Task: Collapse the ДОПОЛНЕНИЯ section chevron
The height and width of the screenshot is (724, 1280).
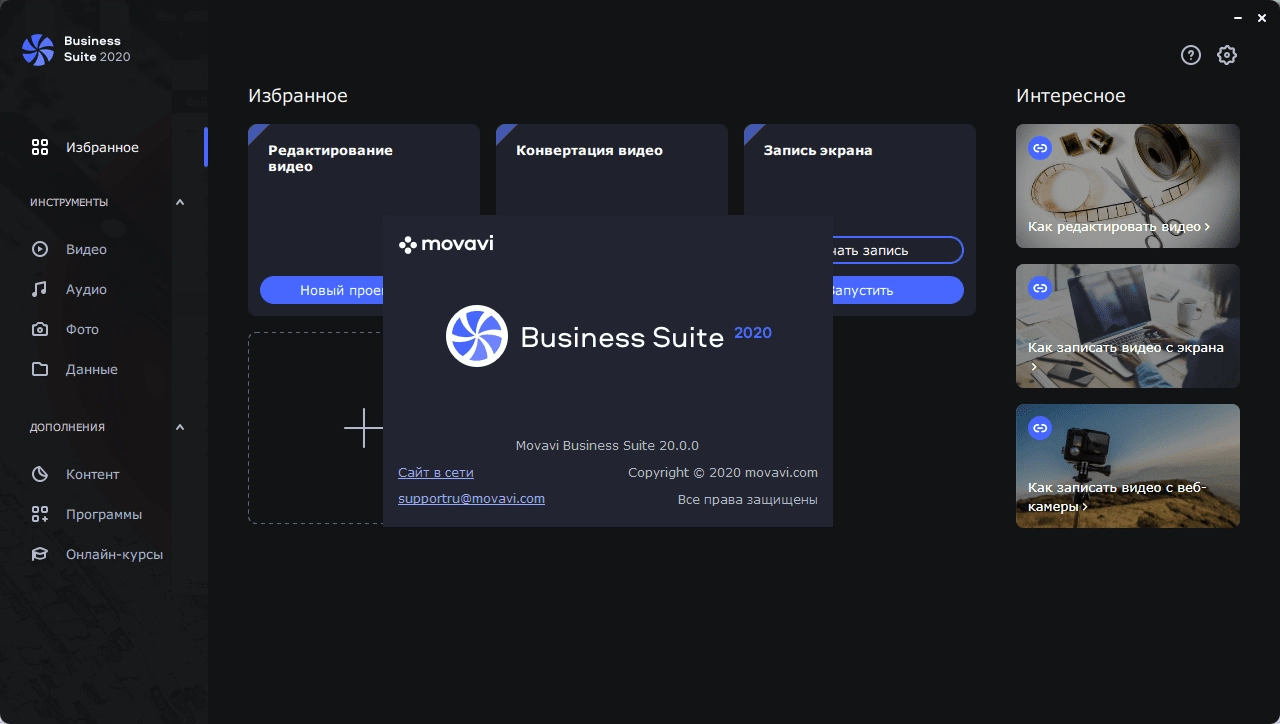Action: pyautogui.click(x=180, y=427)
